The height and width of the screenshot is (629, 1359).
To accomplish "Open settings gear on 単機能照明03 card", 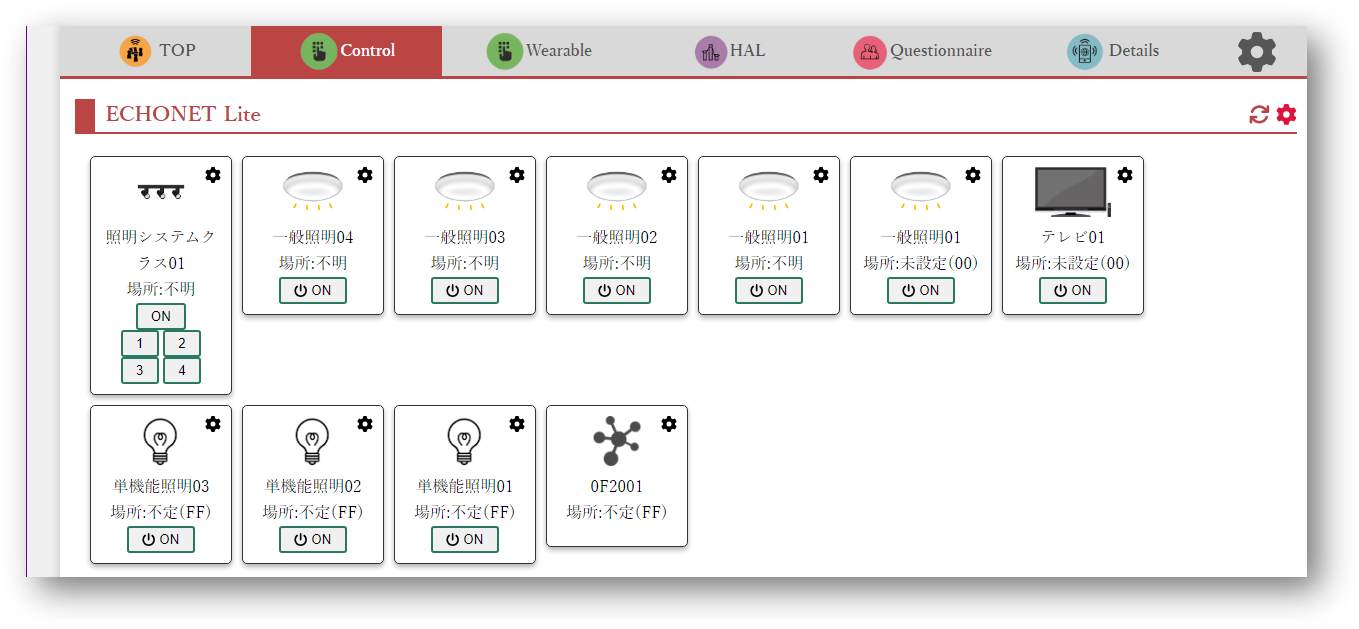I will pyautogui.click(x=213, y=424).
